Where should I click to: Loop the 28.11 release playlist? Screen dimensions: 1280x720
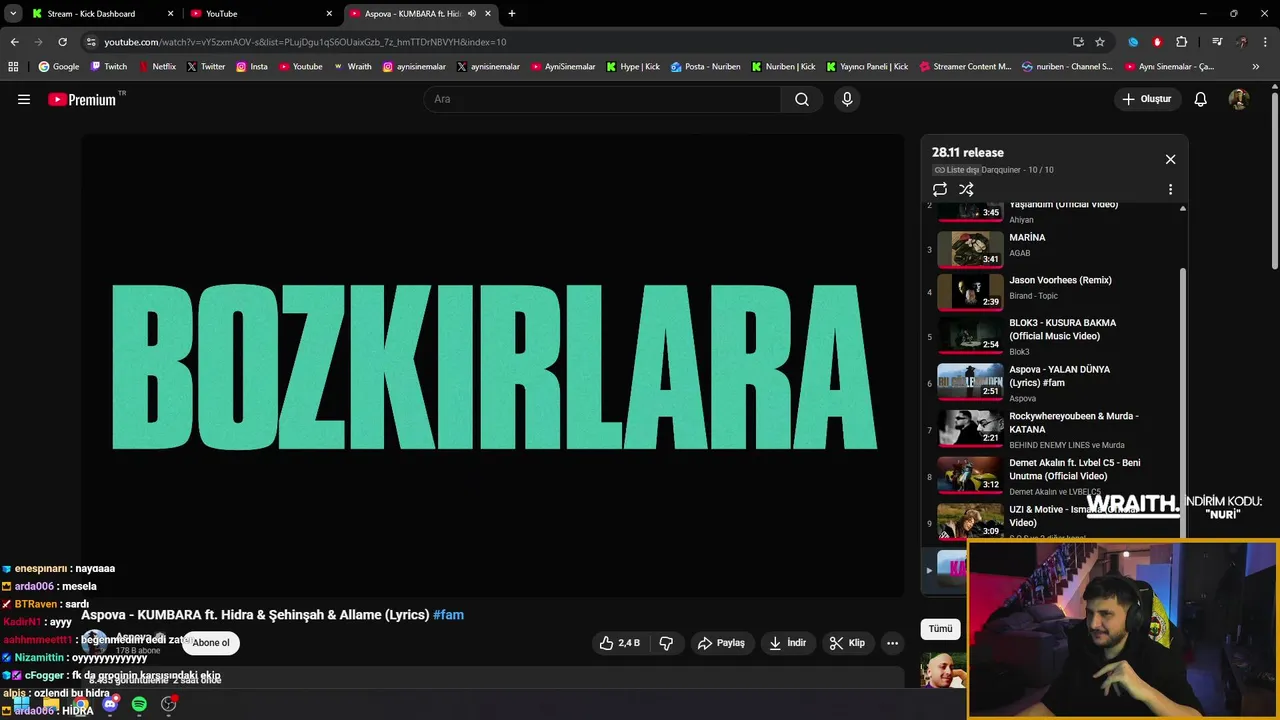tap(940, 189)
